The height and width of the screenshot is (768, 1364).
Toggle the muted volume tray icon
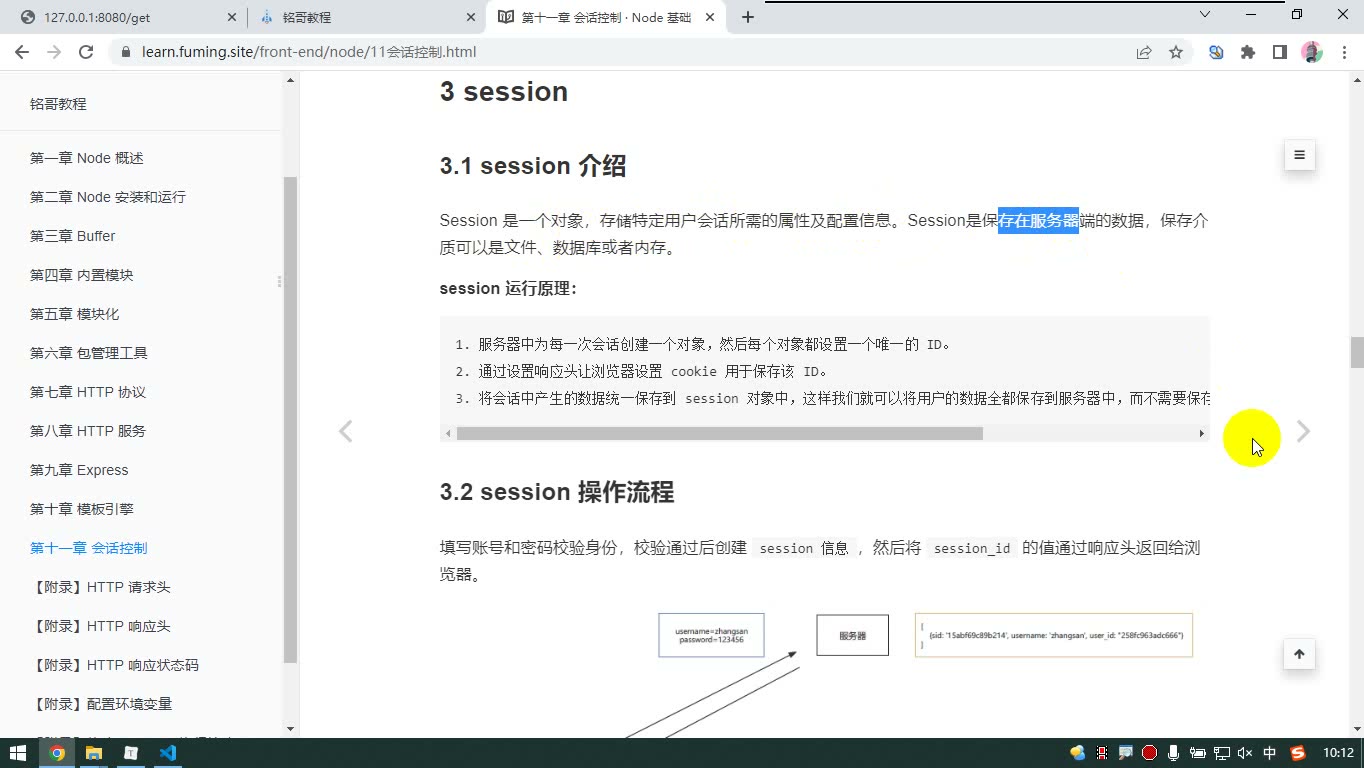tap(1245, 753)
